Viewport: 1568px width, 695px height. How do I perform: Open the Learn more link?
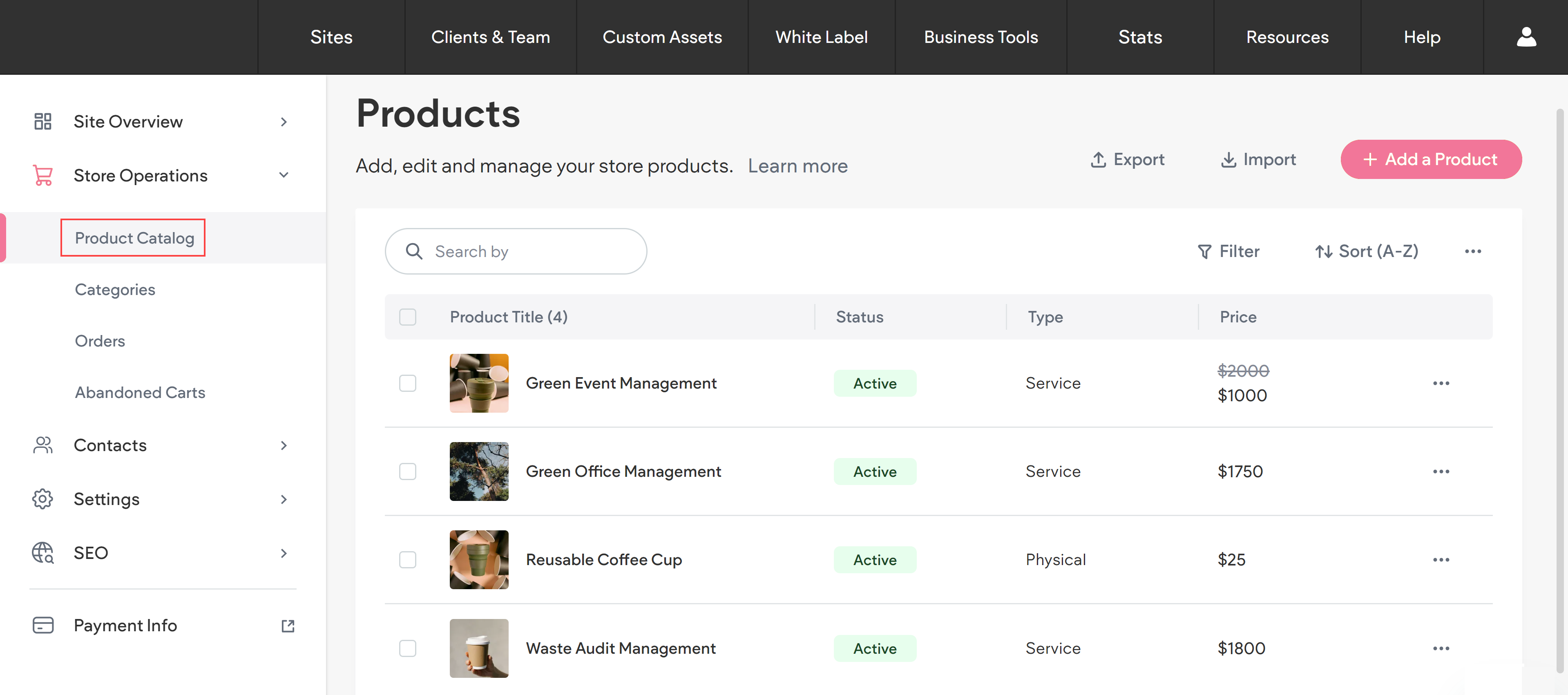(x=798, y=165)
